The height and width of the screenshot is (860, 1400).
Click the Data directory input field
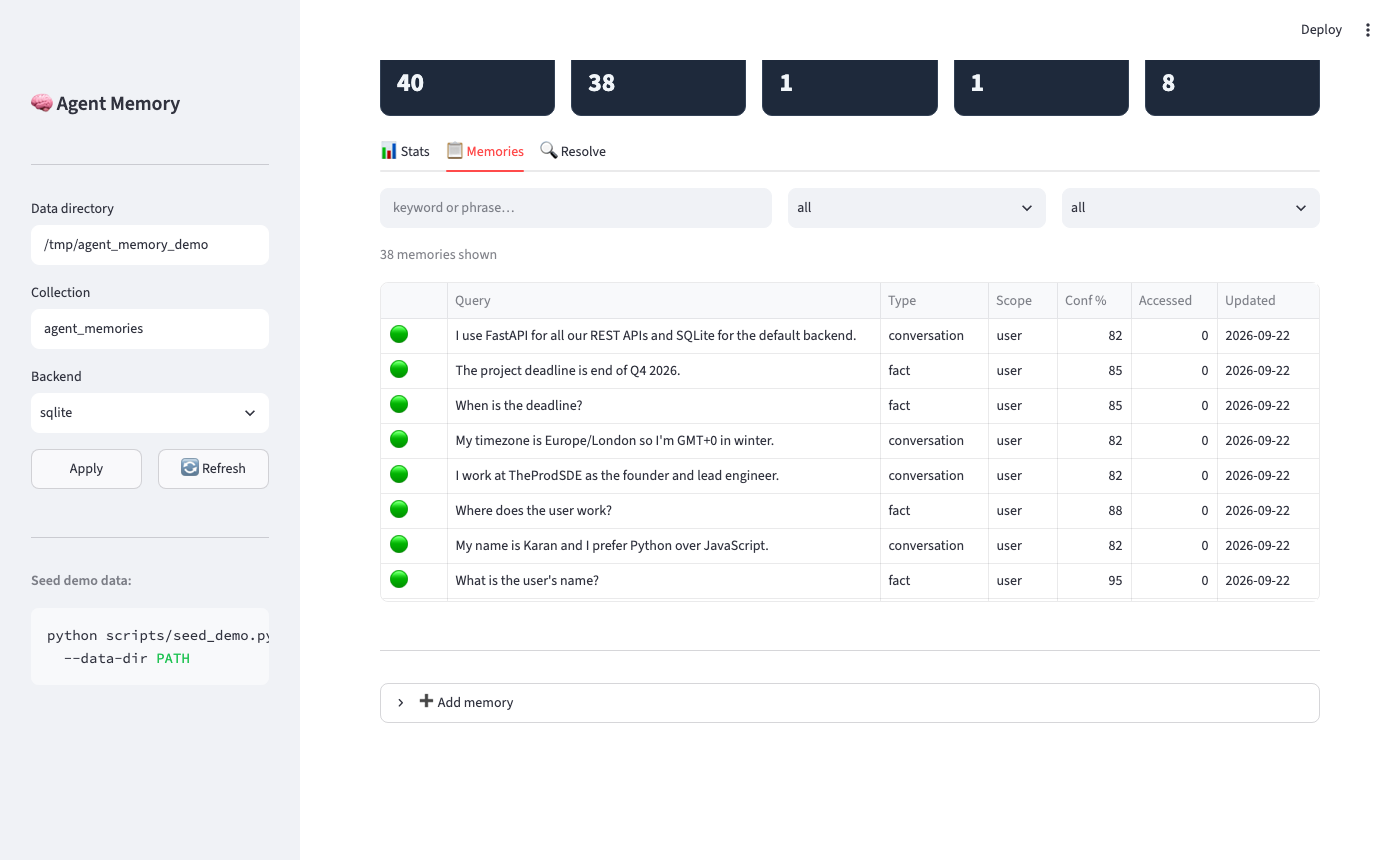pos(150,244)
